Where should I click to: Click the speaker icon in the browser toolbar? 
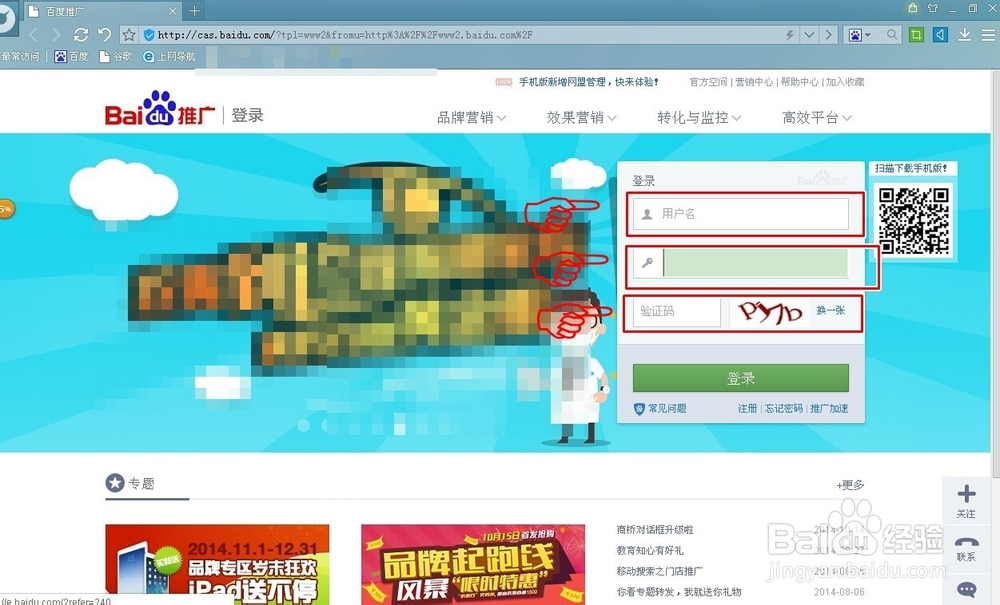[x=940, y=34]
